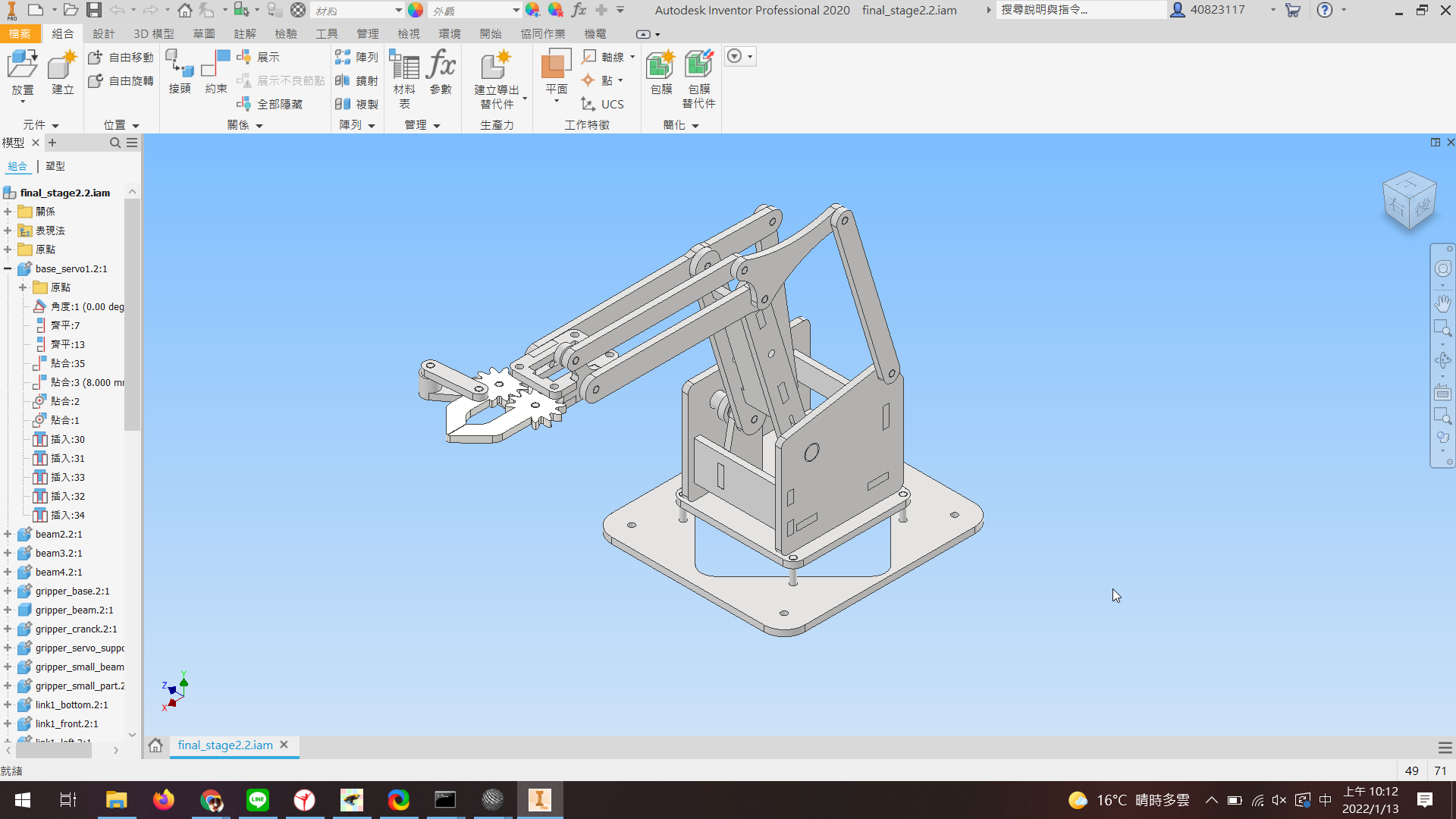Select the UCS work feature tool
The image size is (1456, 819).
pos(603,104)
